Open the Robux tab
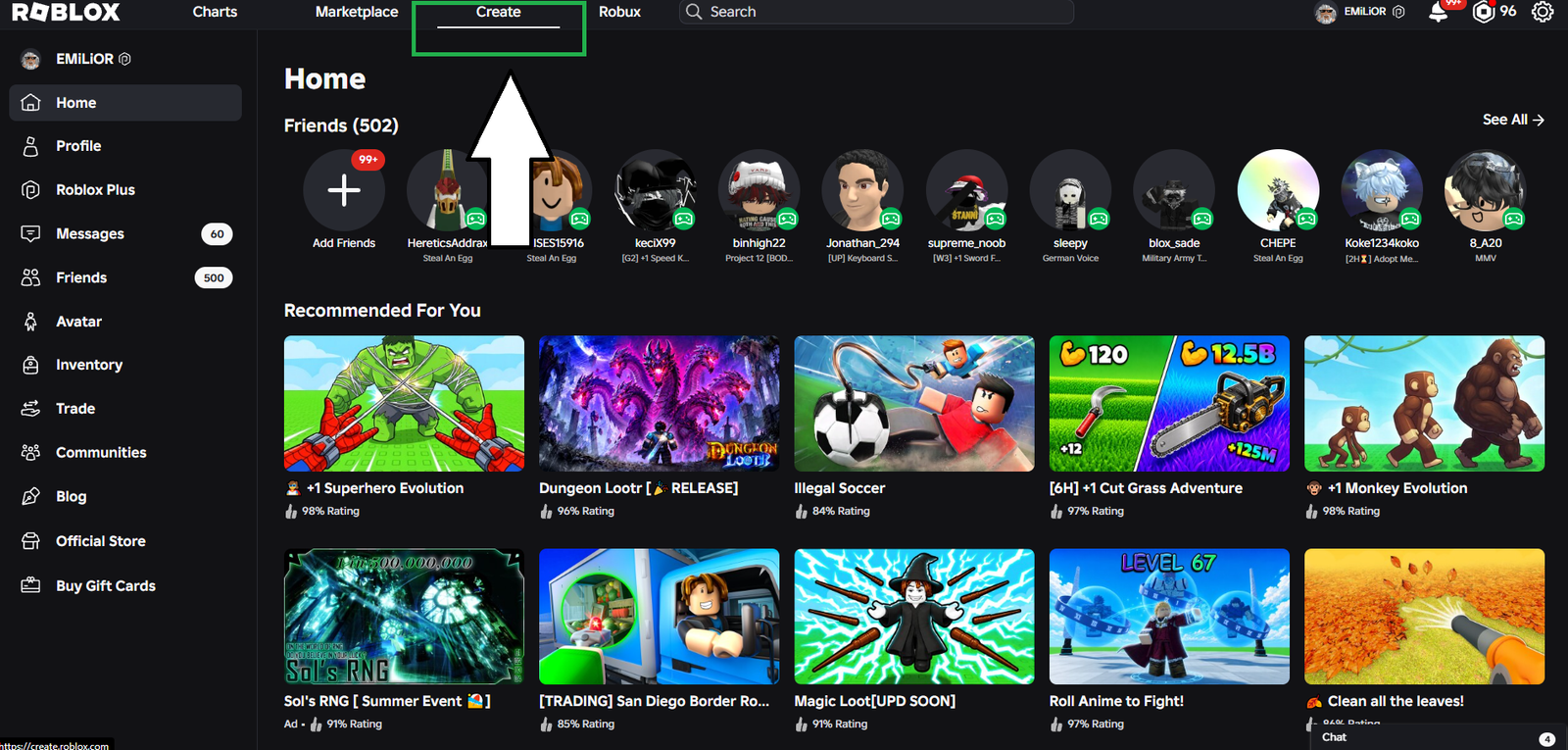This screenshot has height=750, width=1568. click(619, 12)
